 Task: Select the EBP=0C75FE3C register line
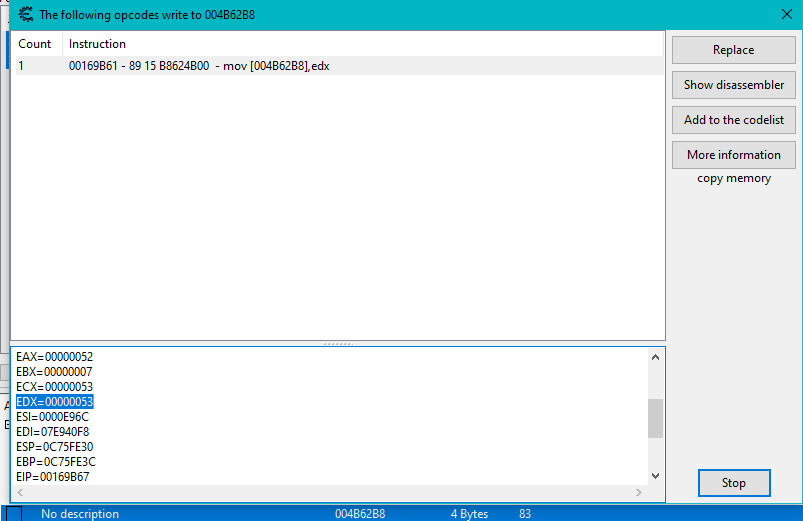tap(55, 462)
